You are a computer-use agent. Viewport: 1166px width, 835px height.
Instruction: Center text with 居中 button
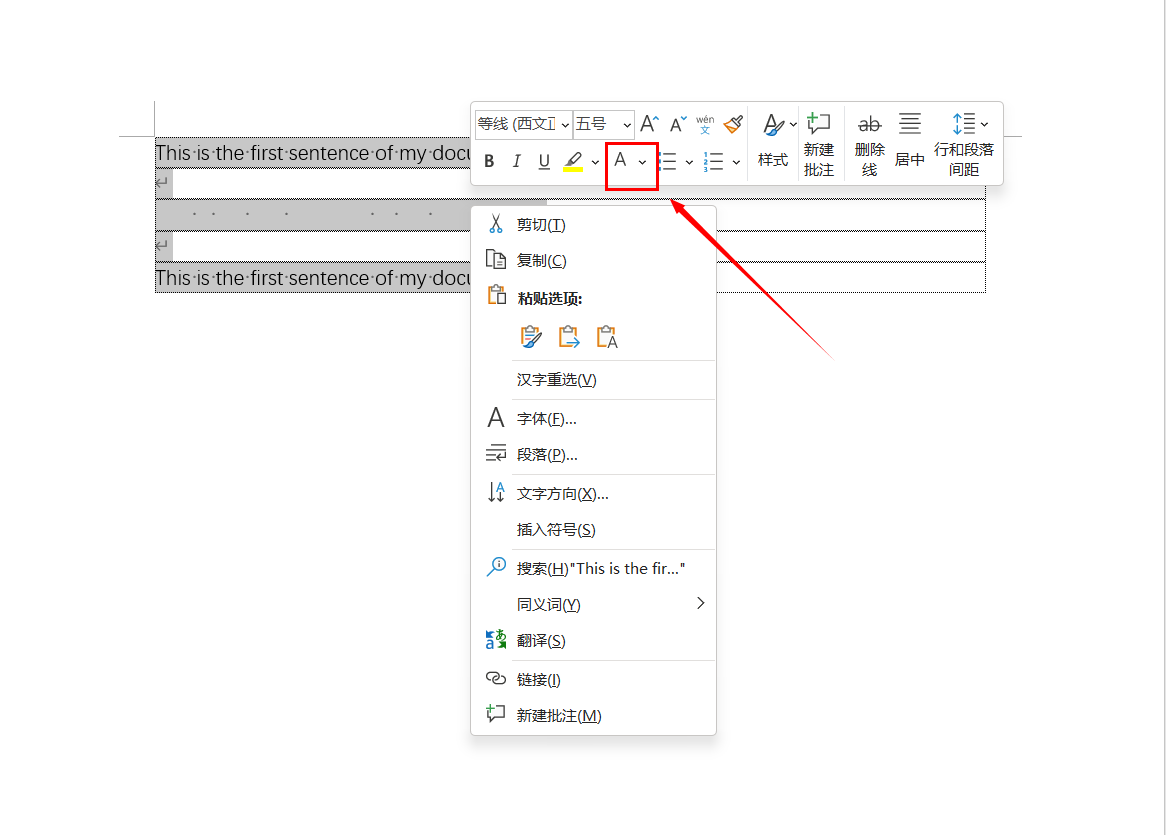[909, 140]
